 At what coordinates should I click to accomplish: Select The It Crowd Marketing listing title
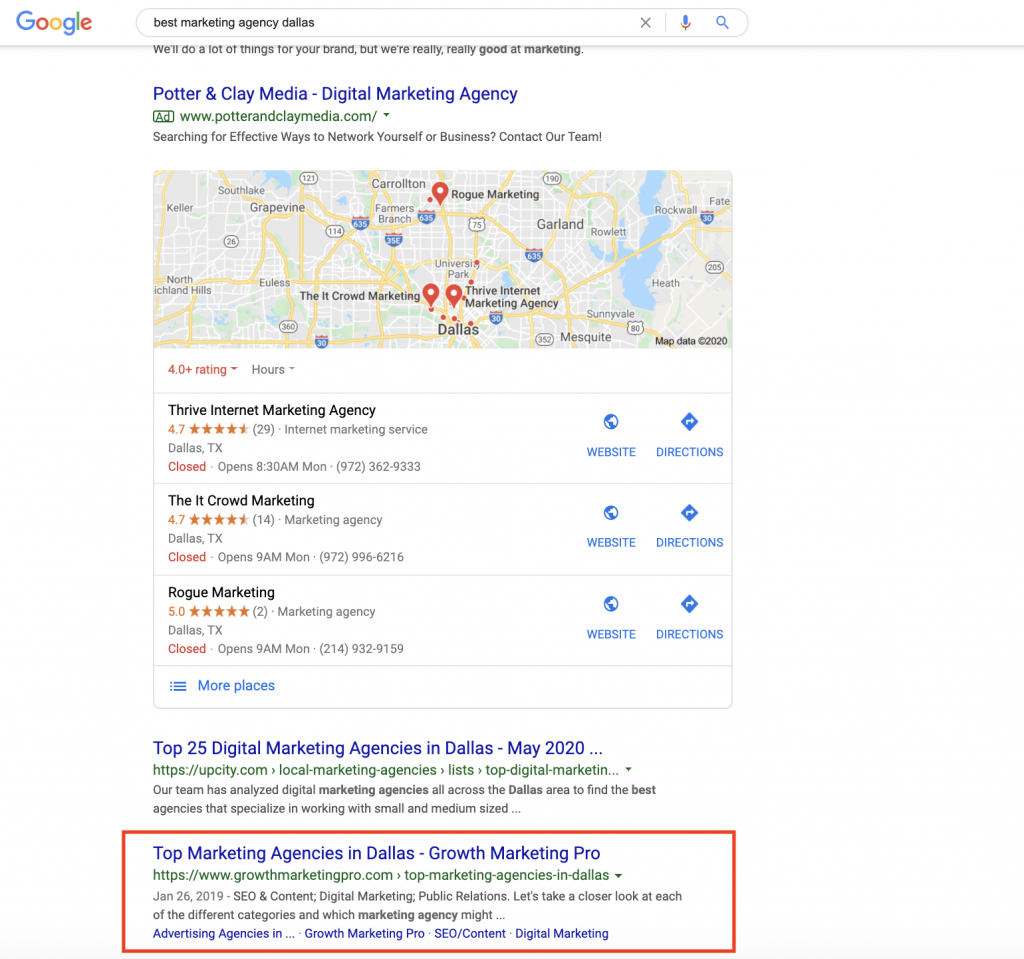pos(241,501)
